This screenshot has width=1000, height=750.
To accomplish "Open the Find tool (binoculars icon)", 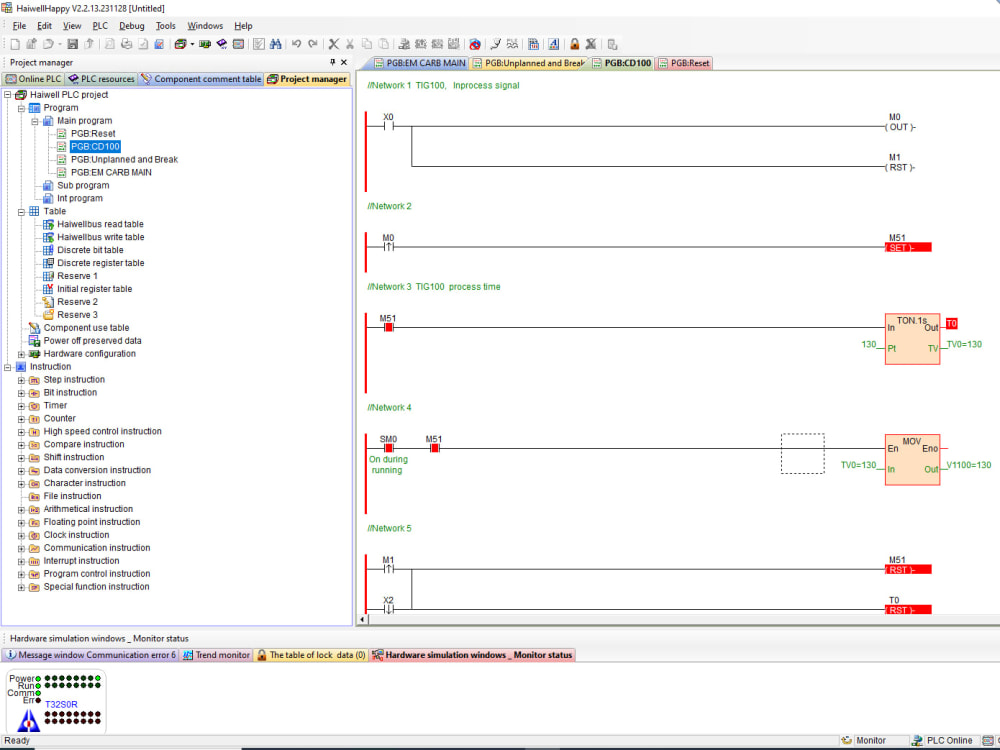I will [274, 44].
